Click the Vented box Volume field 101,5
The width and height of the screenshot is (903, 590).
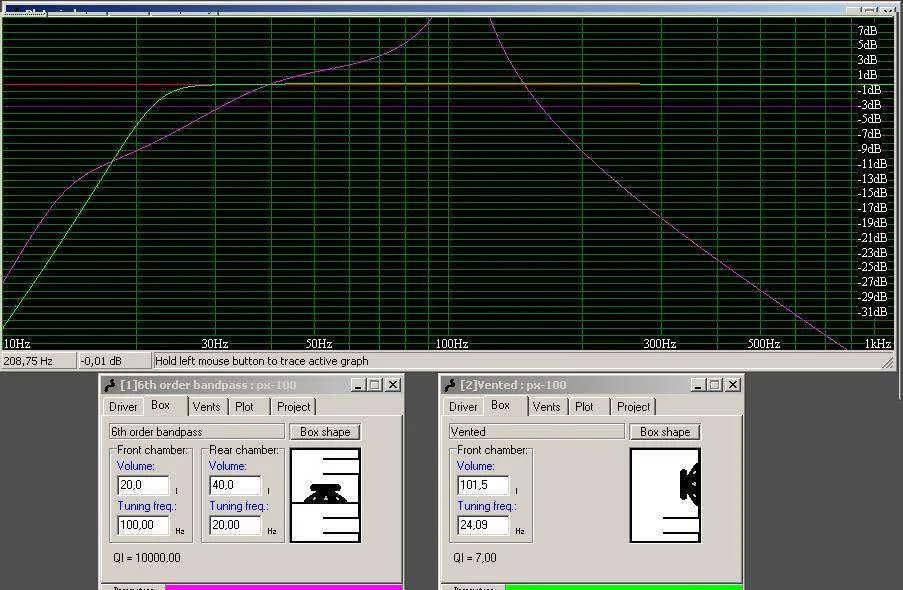[x=483, y=485]
